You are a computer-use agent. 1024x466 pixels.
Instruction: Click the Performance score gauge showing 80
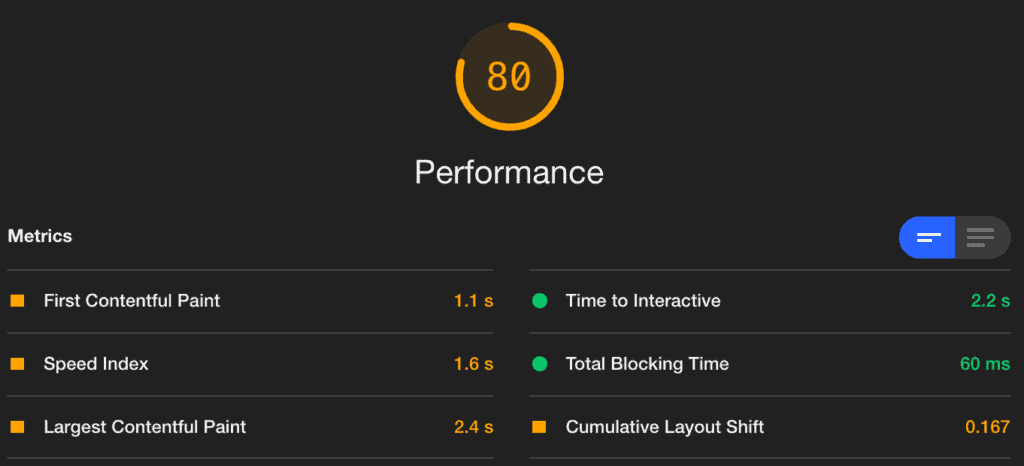pos(509,76)
